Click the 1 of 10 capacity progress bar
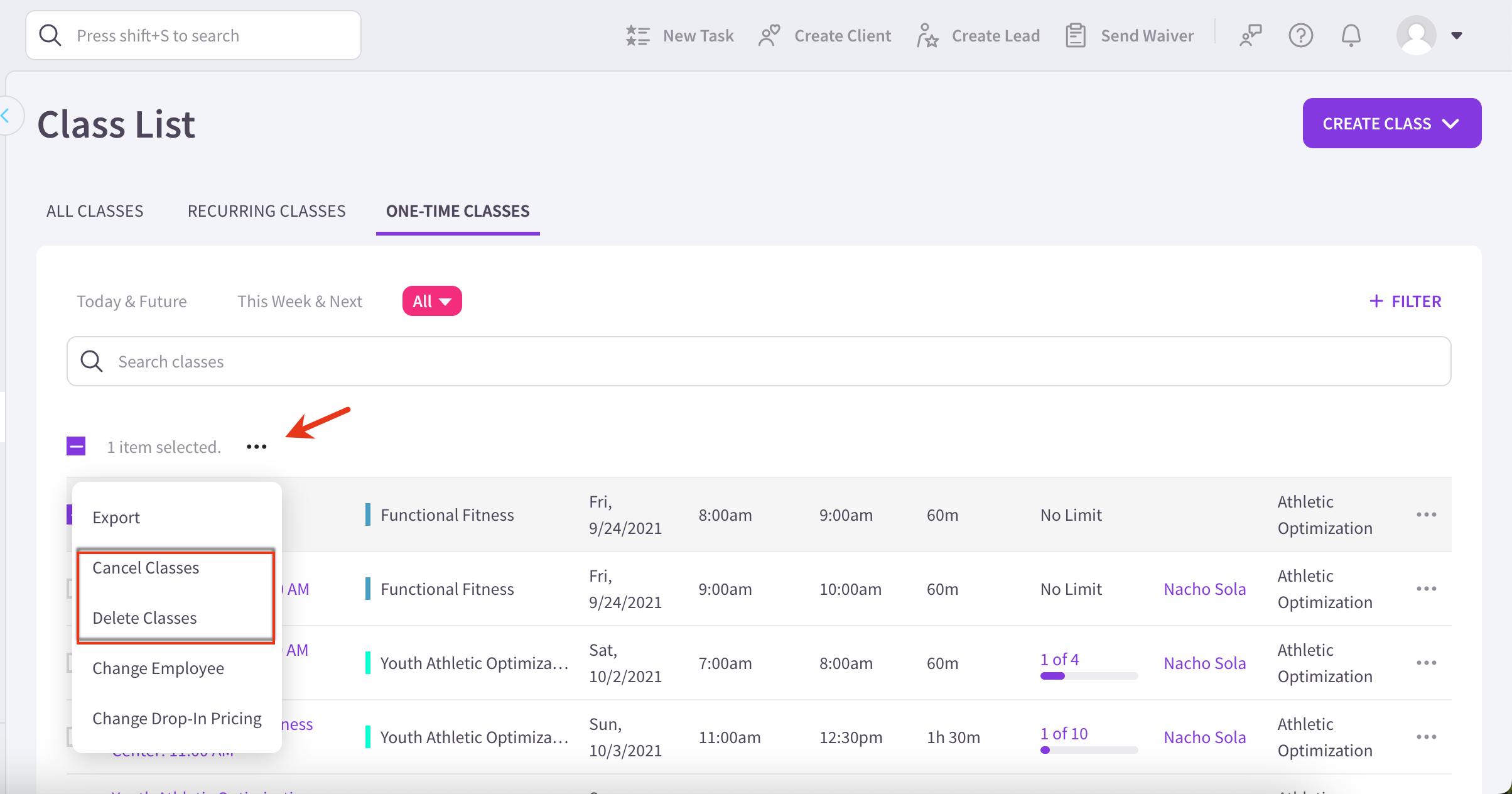 click(1089, 750)
